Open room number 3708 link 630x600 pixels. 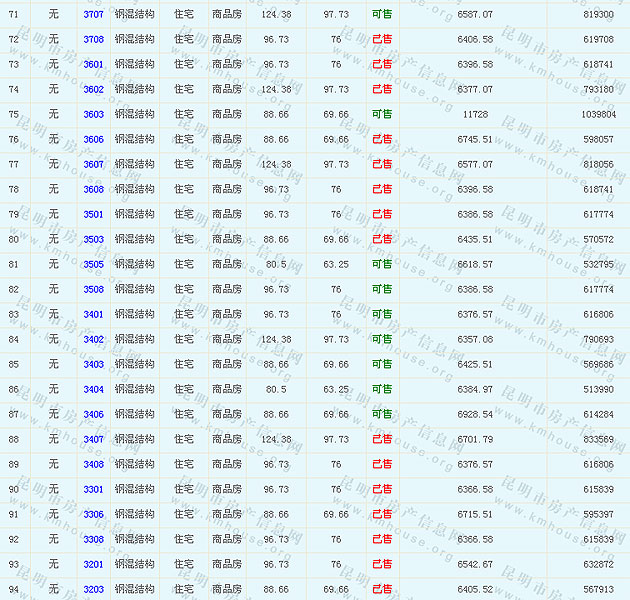93,40
